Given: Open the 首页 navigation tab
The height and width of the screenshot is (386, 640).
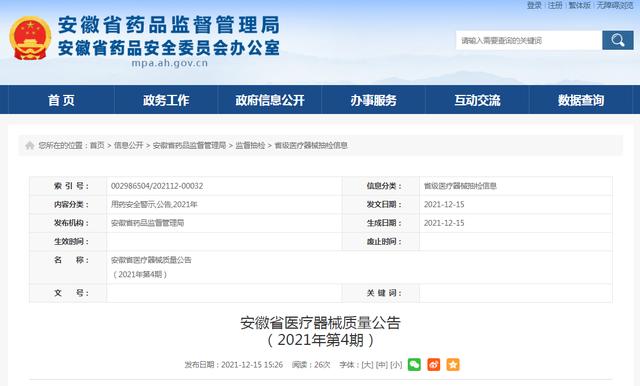Looking at the screenshot, I should (x=61, y=100).
